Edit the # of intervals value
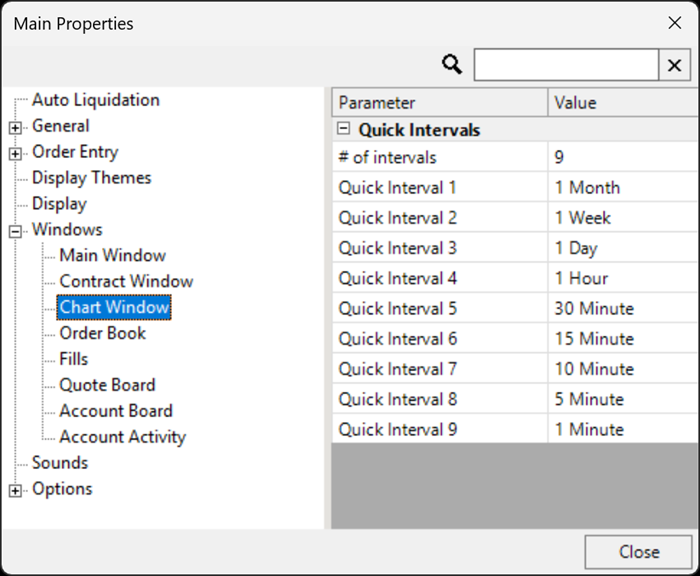 point(620,157)
